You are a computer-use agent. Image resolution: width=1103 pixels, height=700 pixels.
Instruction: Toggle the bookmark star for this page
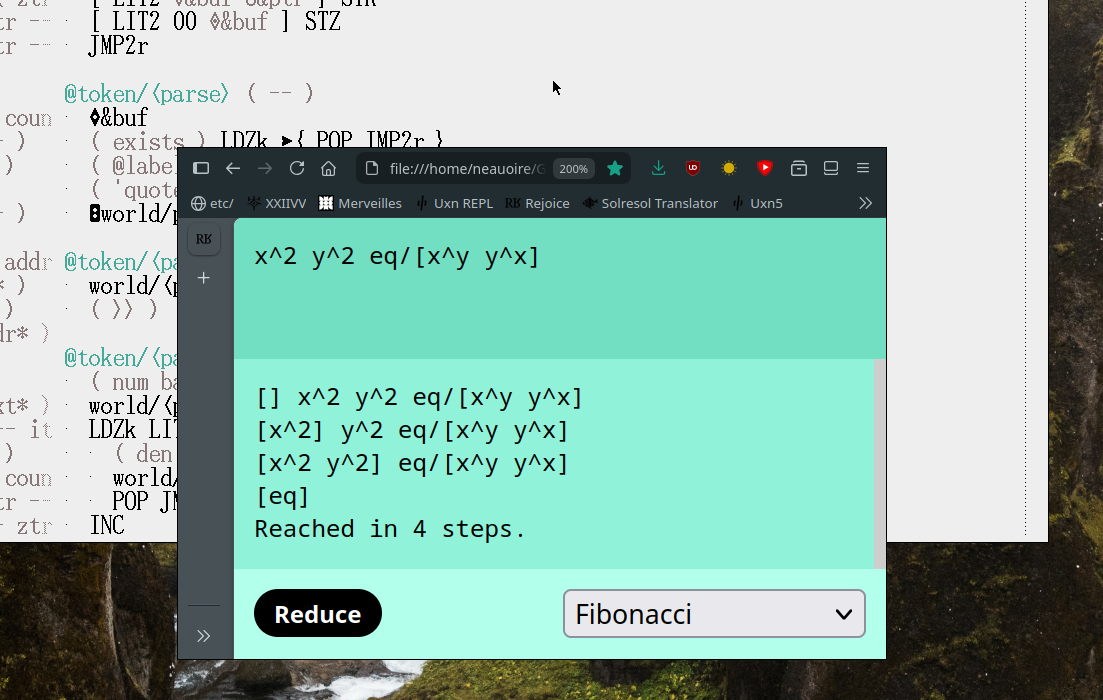pos(615,168)
